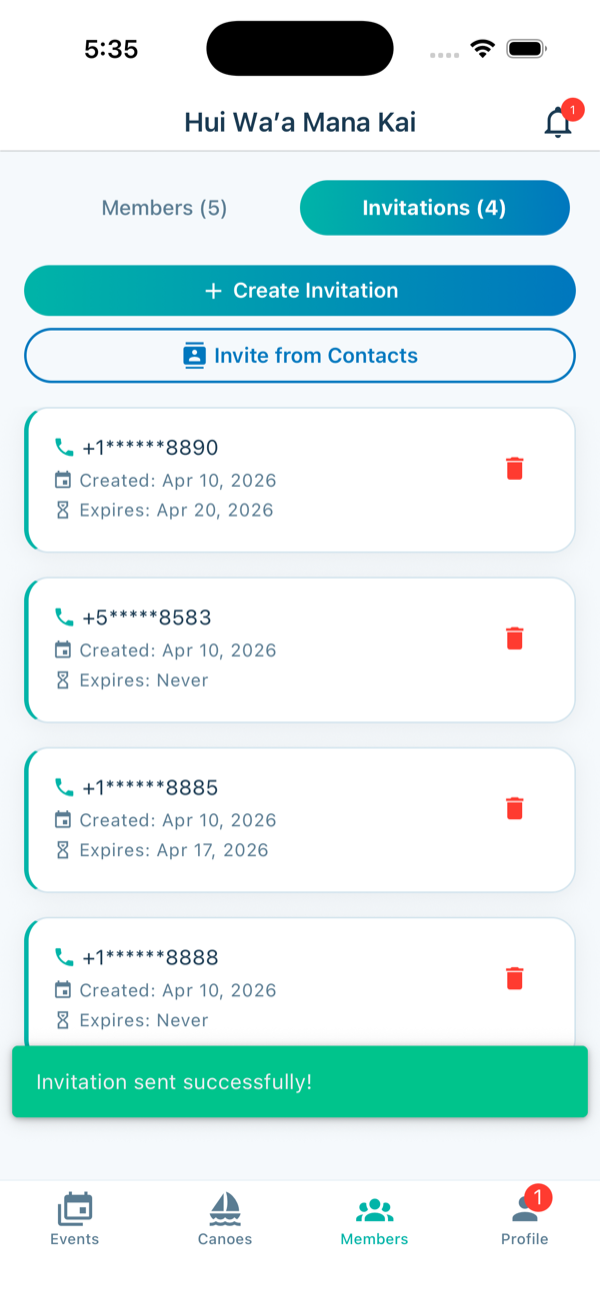Open the Profile tab

(525, 1218)
